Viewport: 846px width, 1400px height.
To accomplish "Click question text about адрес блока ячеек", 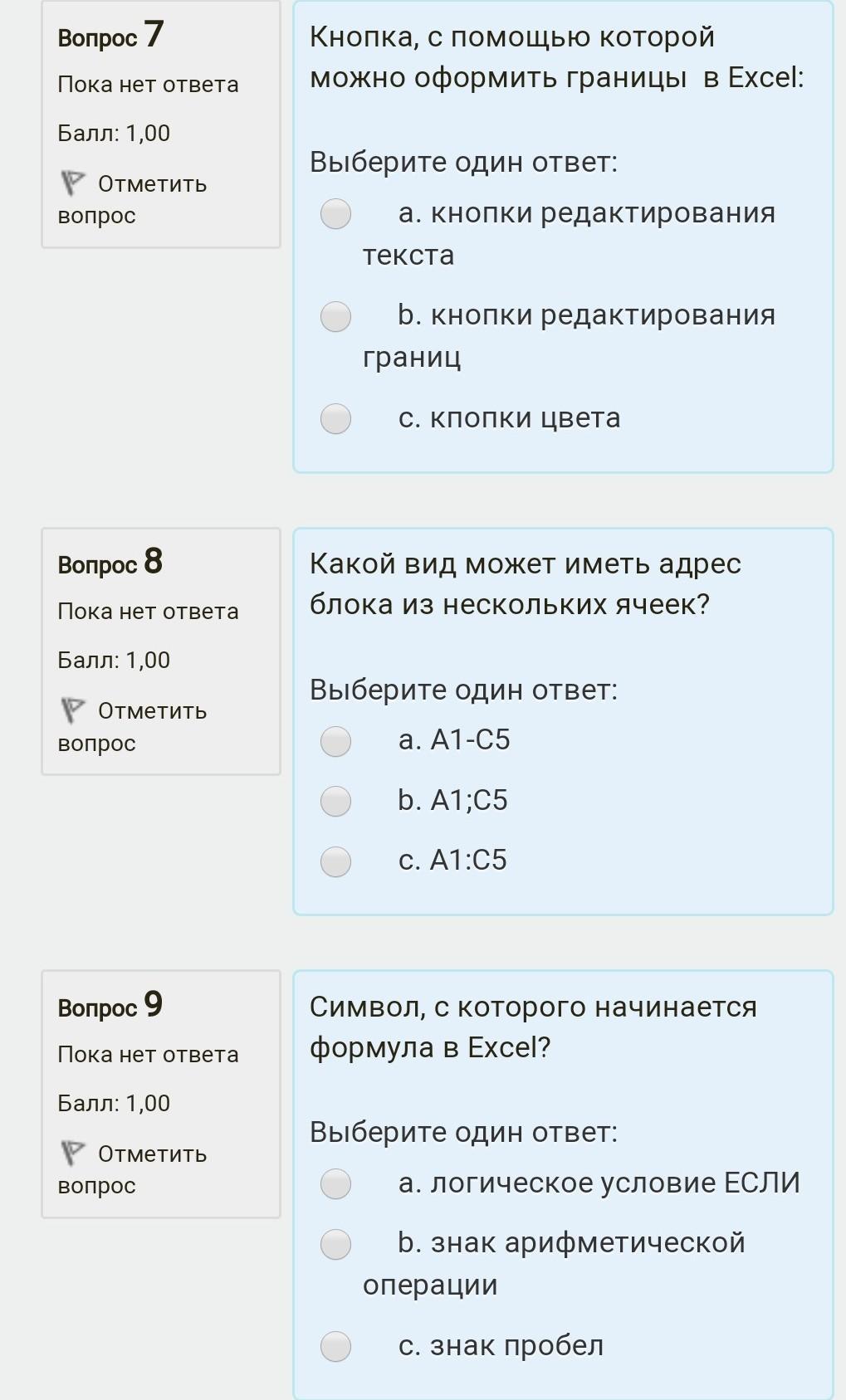I will click(x=525, y=584).
